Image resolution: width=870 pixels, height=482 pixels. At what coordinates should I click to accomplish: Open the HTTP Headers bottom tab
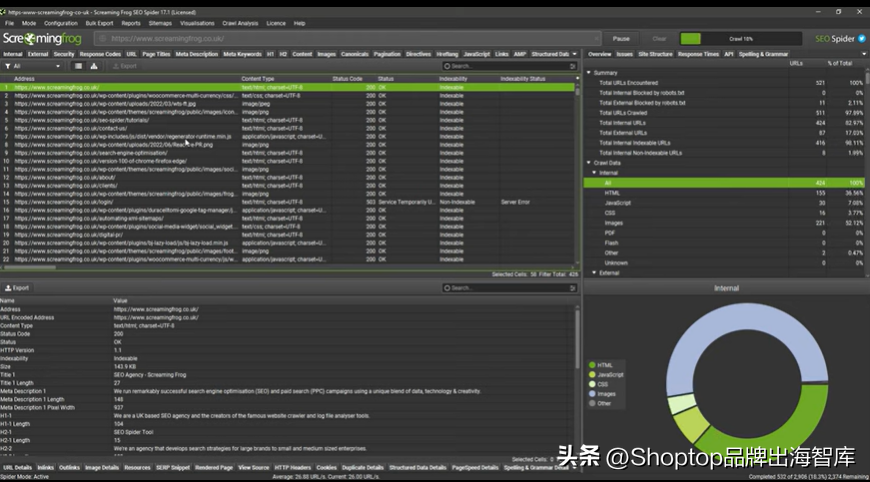pos(292,468)
